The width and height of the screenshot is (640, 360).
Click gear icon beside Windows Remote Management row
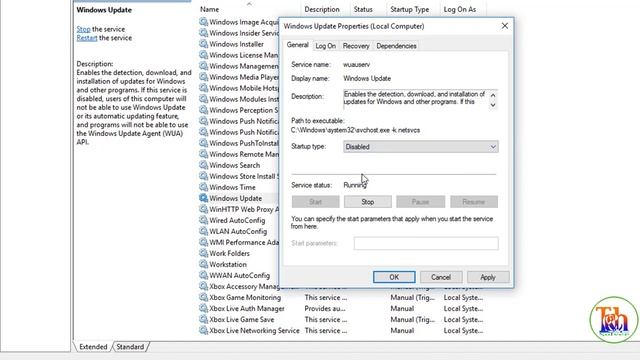[x=203, y=154]
